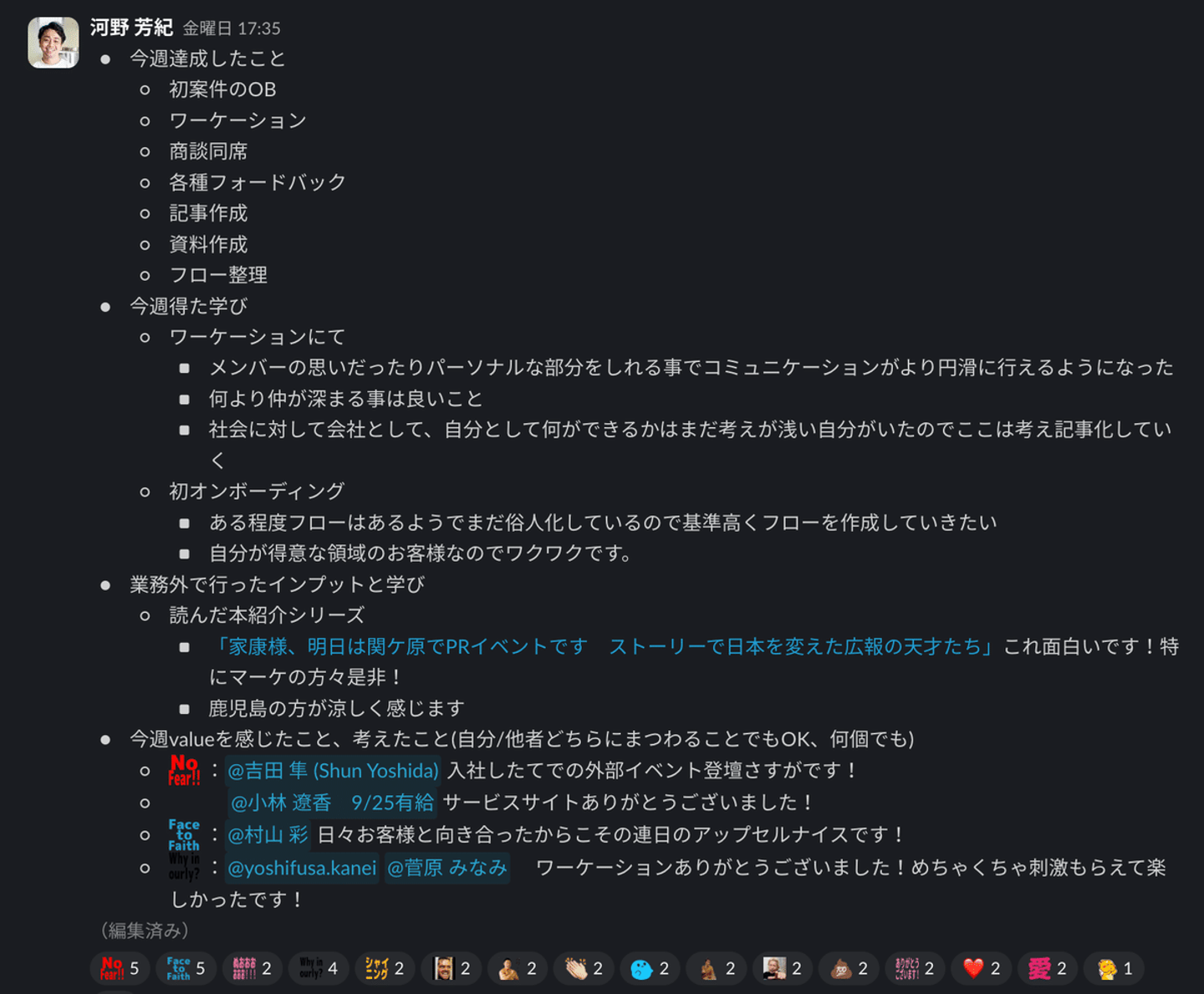
Task: Click the poop emoji reaction
Action: pyautogui.click(x=849, y=968)
